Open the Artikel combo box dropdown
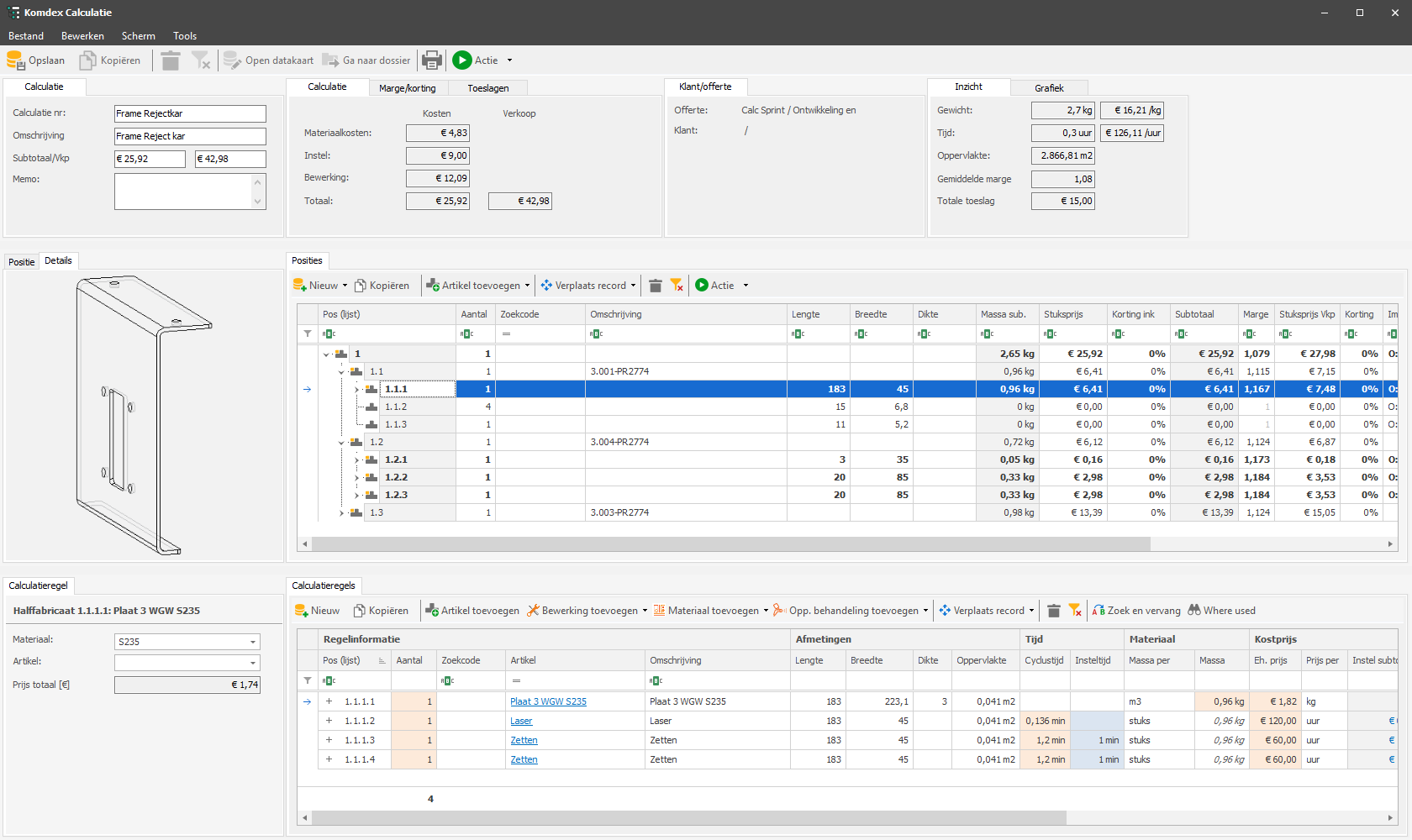Image resolution: width=1412 pixels, height=840 pixels. [x=252, y=663]
